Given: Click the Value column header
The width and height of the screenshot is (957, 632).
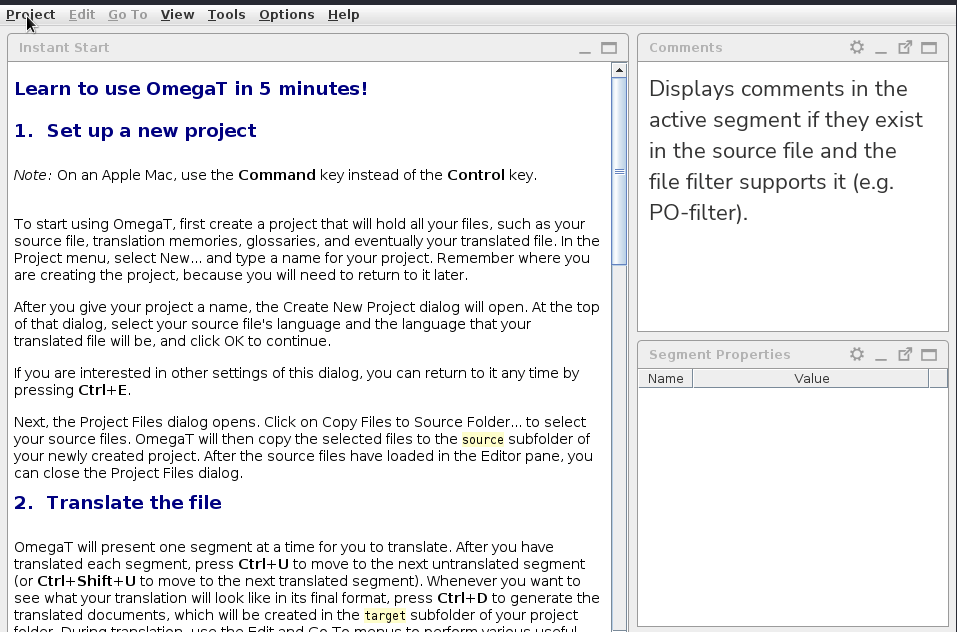Looking at the screenshot, I should coord(811,379).
